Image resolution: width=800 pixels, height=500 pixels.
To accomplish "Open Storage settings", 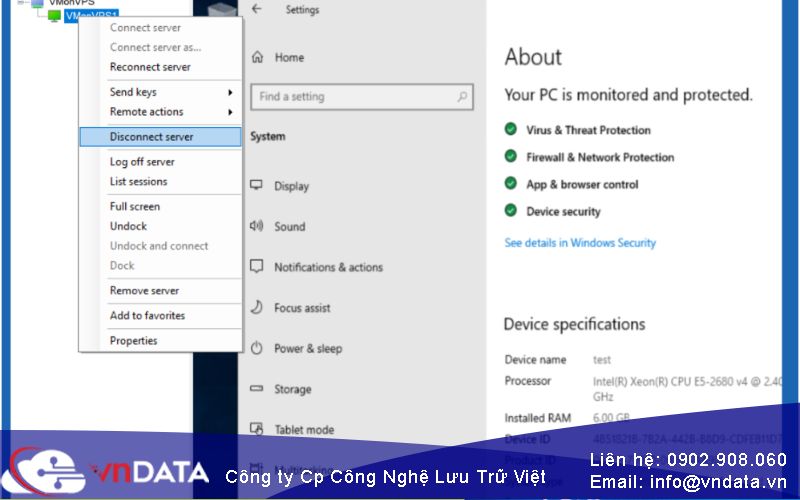I will (x=293, y=389).
